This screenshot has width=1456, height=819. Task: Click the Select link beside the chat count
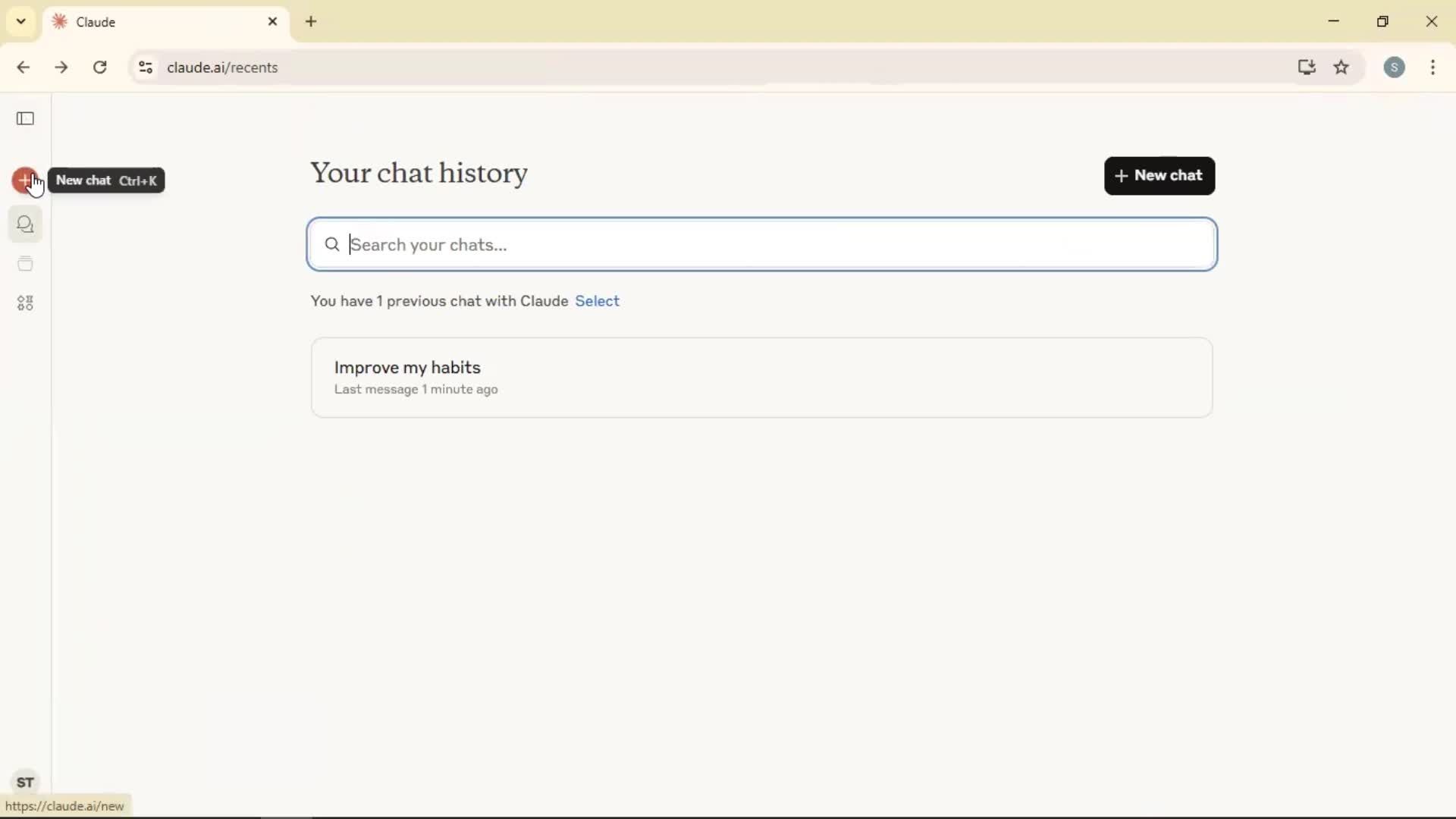coord(597,301)
